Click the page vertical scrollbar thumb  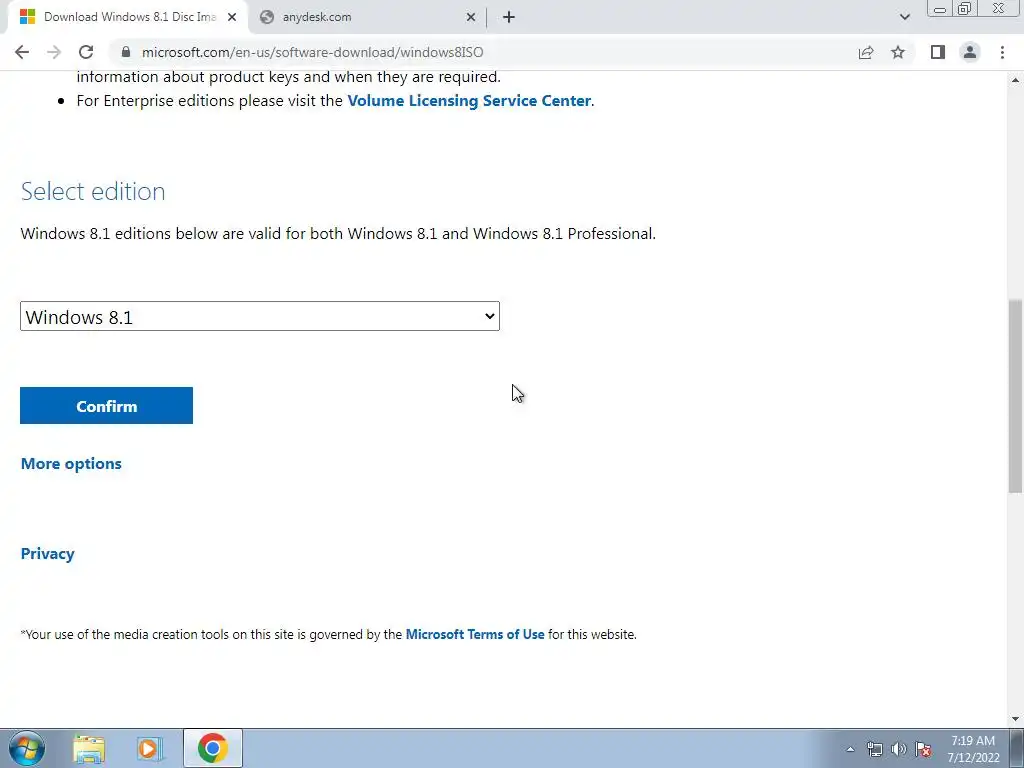tap(1015, 396)
